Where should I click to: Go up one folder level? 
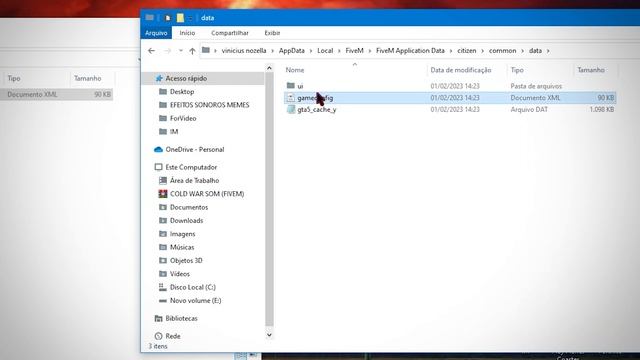192,51
